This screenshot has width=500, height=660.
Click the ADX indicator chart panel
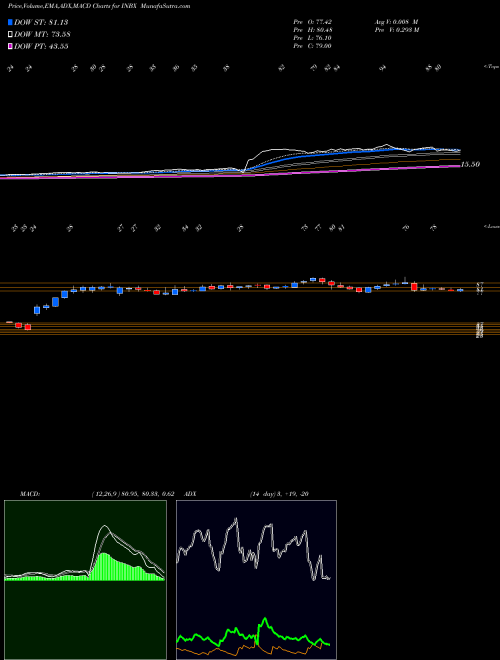[256, 580]
